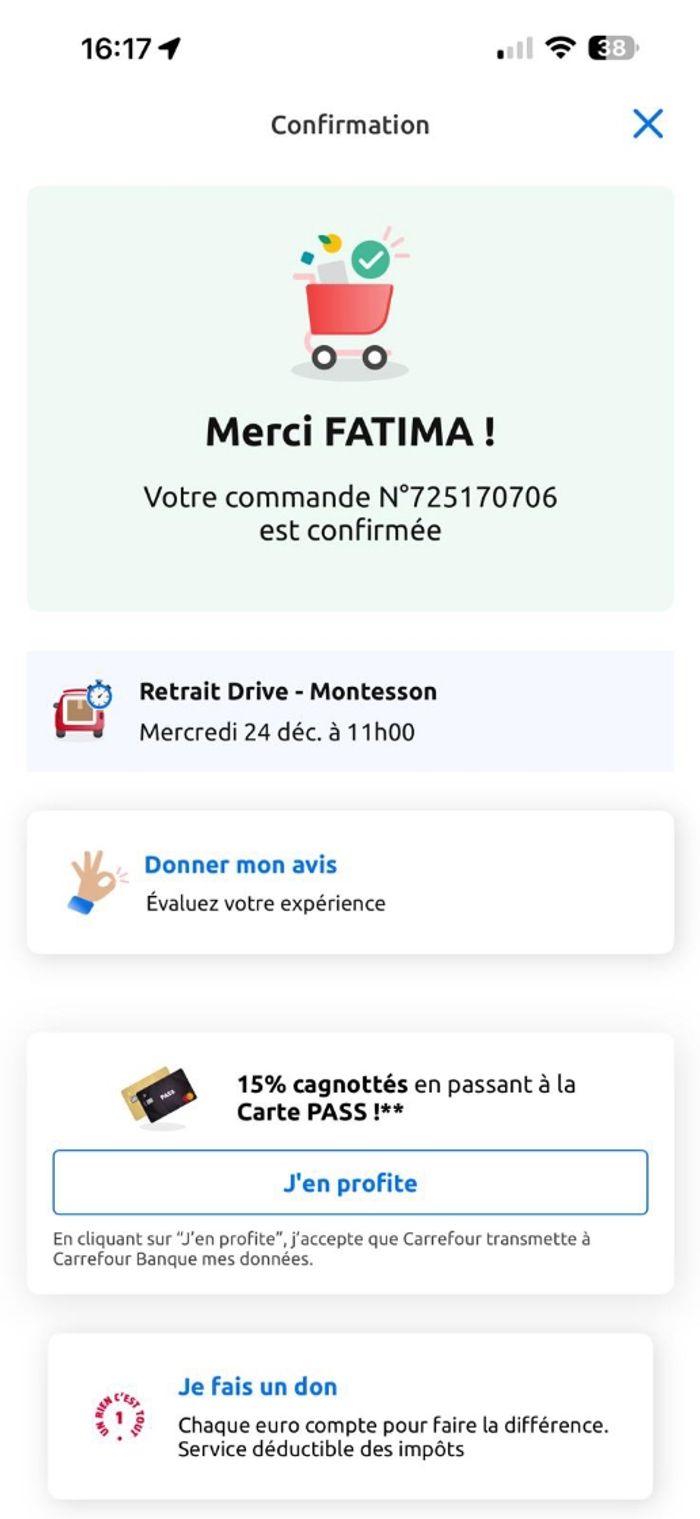Close the Confirmation screen with the X

tap(648, 124)
